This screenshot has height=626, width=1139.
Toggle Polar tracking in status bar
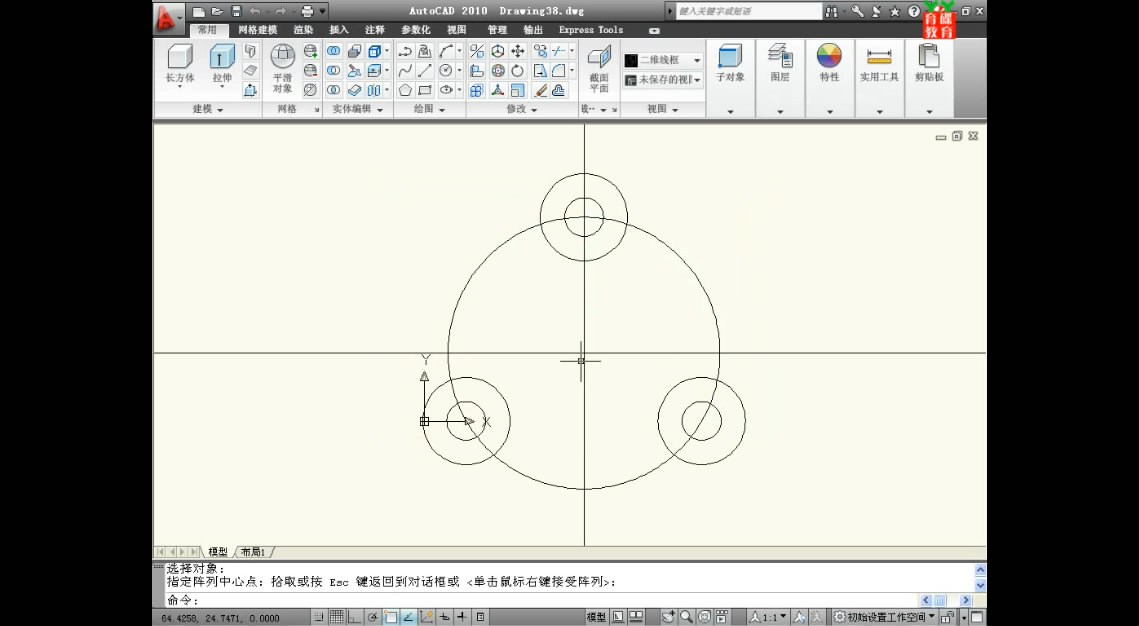pyautogui.click(x=372, y=617)
